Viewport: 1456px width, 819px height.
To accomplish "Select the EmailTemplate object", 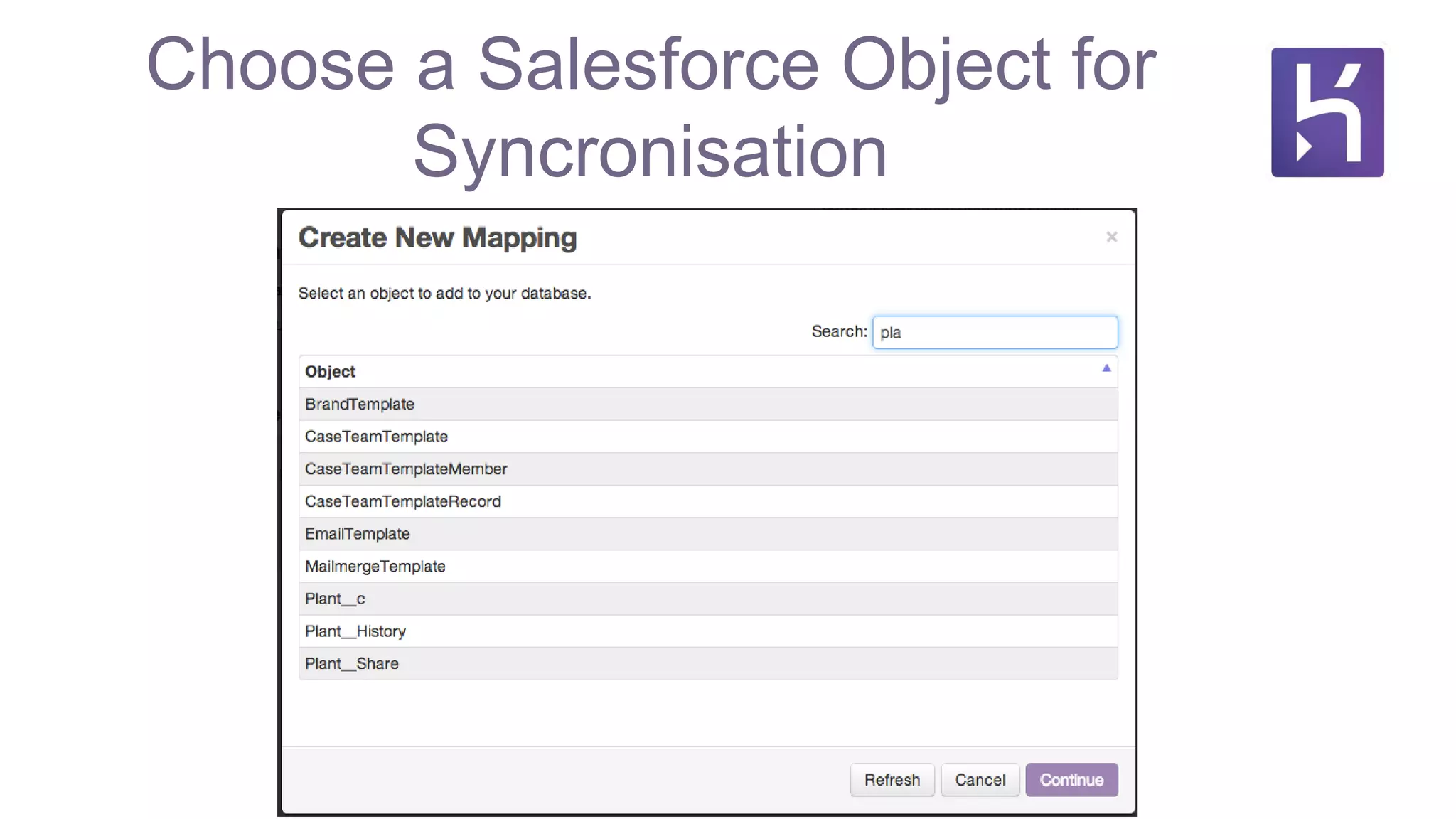I will point(708,534).
